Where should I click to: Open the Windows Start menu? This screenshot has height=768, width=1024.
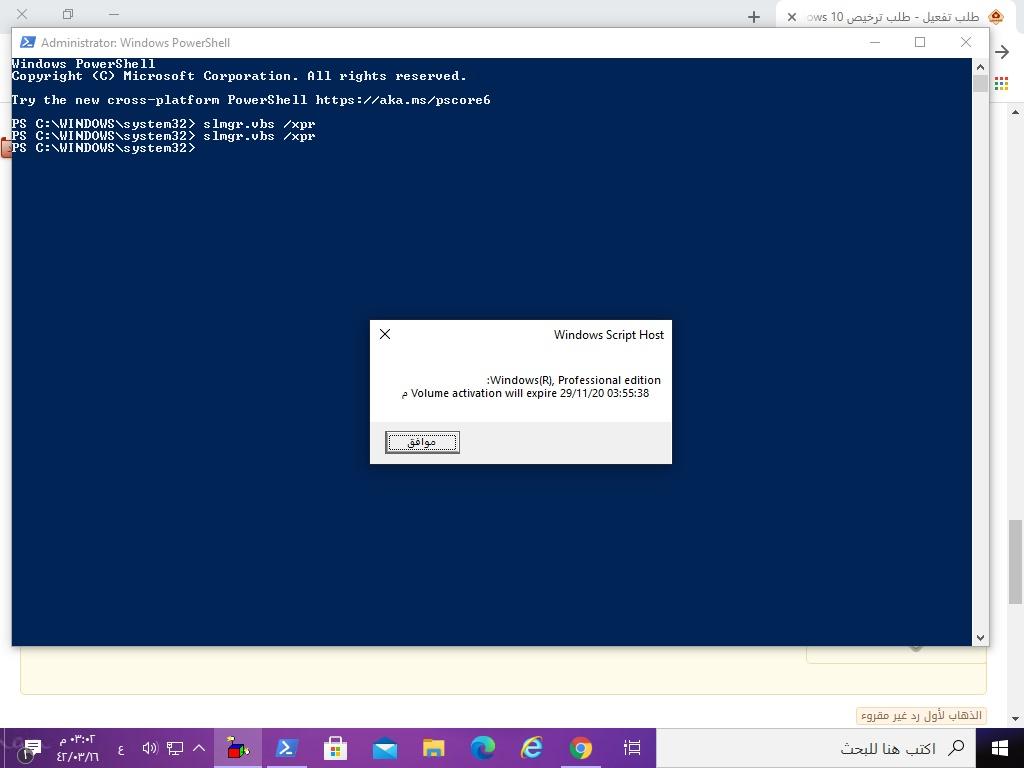[1000, 748]
